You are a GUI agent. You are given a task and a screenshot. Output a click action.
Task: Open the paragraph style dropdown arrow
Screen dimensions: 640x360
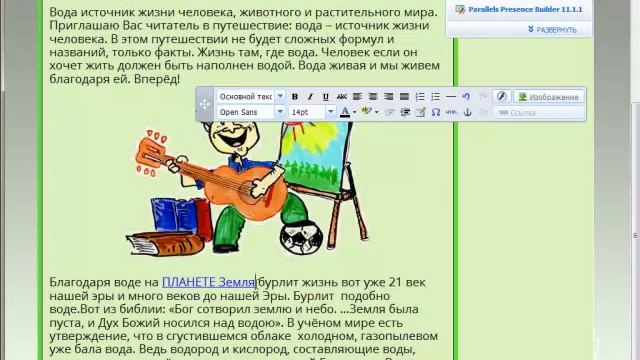tap(280, 97)
